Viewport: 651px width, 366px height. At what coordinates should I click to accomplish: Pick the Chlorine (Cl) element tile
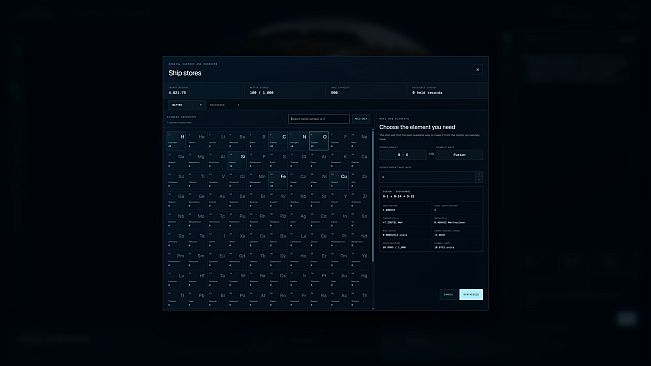click(x=298, y=161)
